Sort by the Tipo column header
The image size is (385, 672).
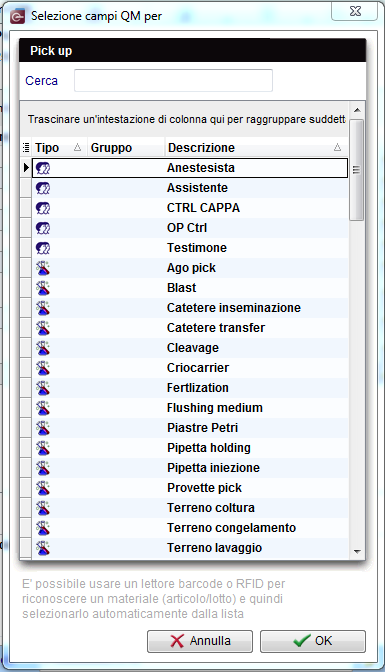click(x=59, y=148)
